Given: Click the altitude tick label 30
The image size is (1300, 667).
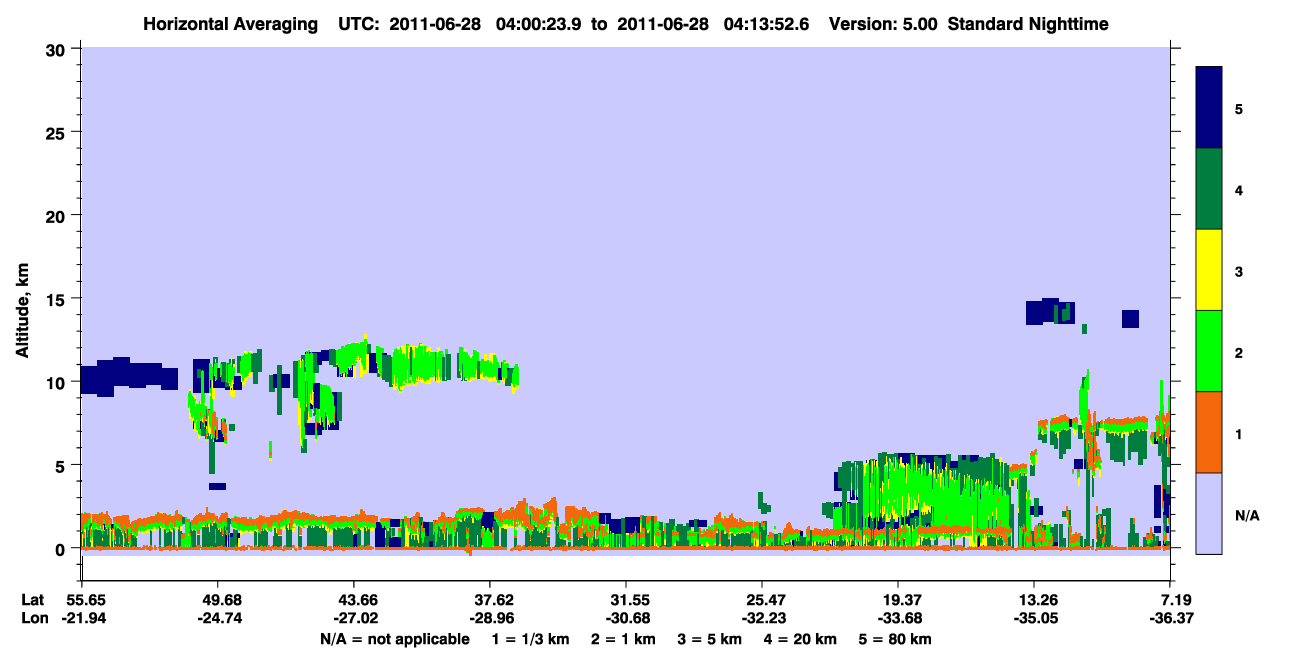Looking at the screenshot, I should [56, 49].
